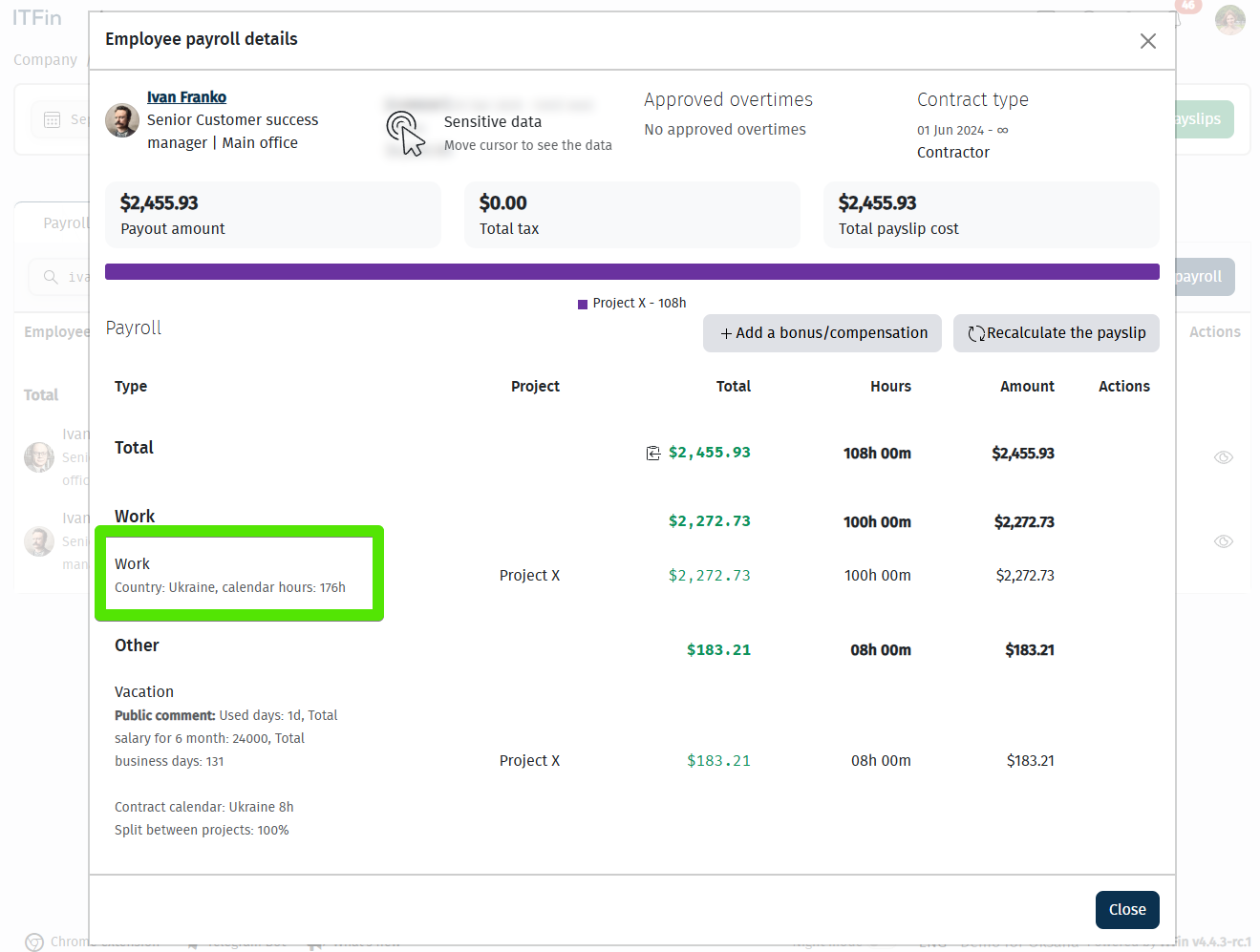Image resolution: width=1260 pixels, height=952 pixels.
Task: Open the user avatar in the top right
Action: point(1229,19)
